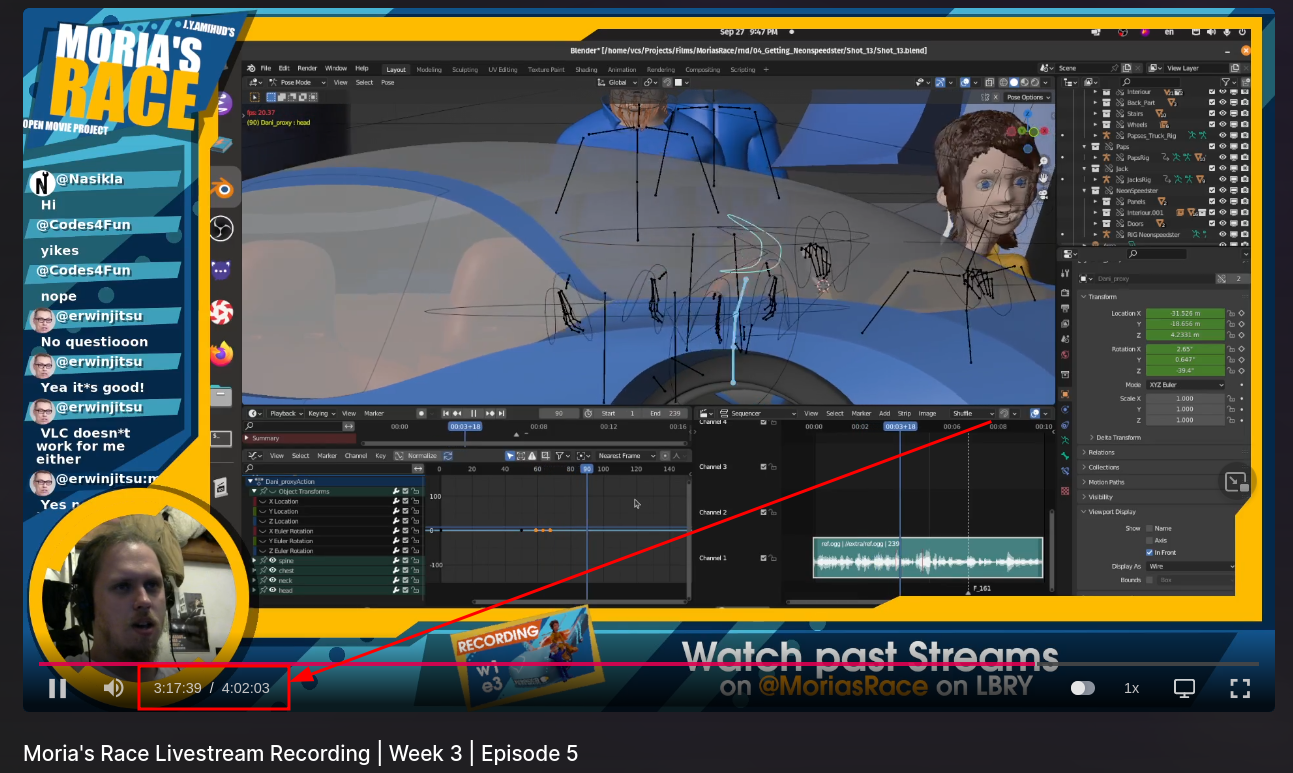Screen dimensions: 1293x773
Task: Open Blender File menu
Action: pos(266,69)
